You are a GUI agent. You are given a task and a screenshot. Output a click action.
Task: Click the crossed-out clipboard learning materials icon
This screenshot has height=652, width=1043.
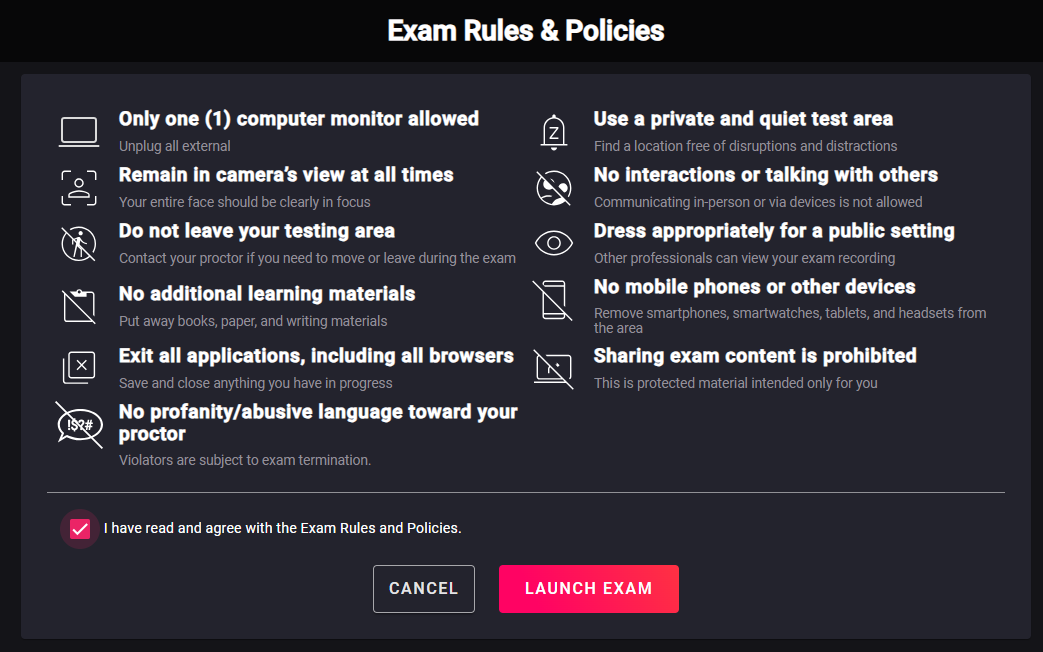click(79, 306)
